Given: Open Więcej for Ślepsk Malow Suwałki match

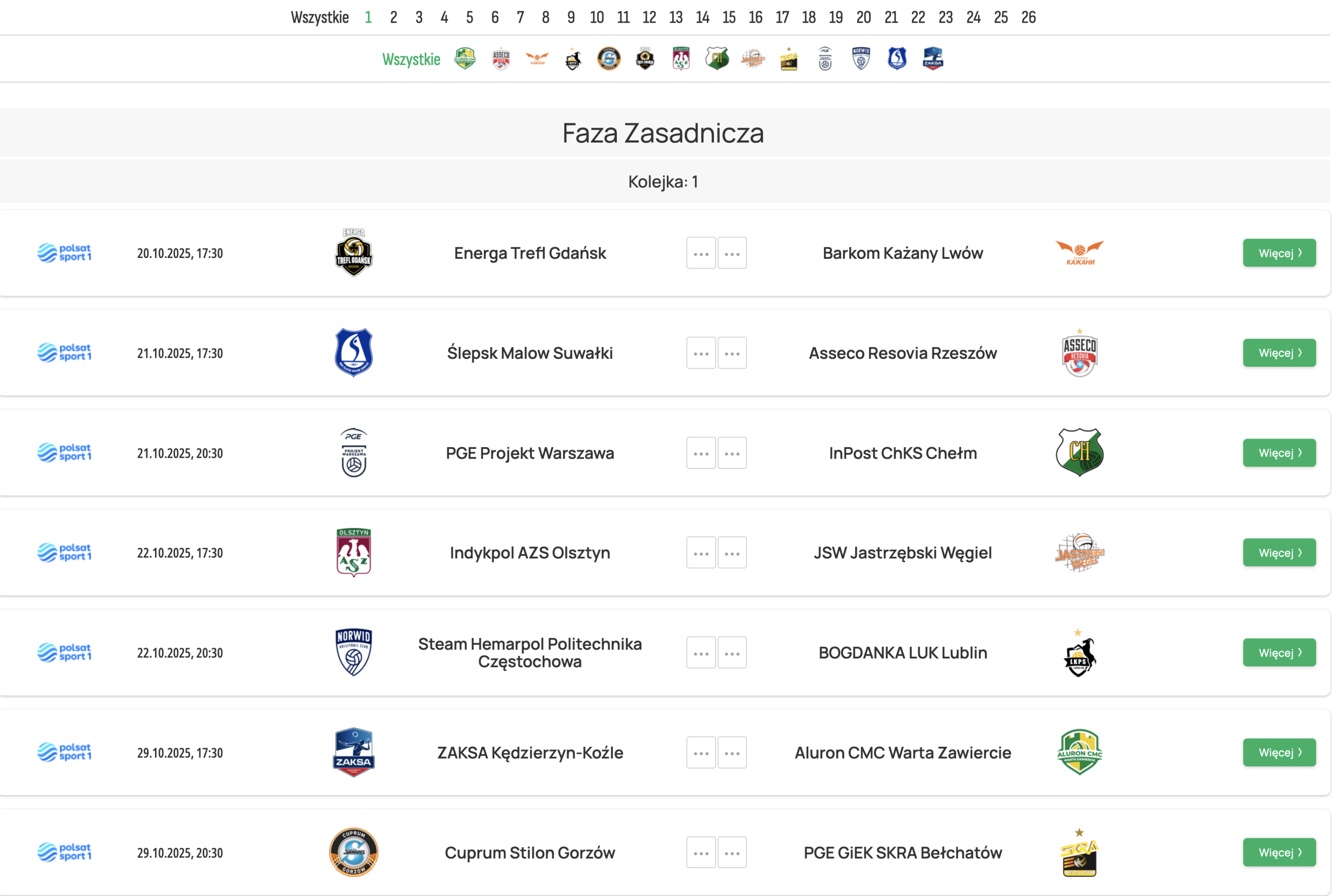Looking at the screenshot, I should 1279,353.
